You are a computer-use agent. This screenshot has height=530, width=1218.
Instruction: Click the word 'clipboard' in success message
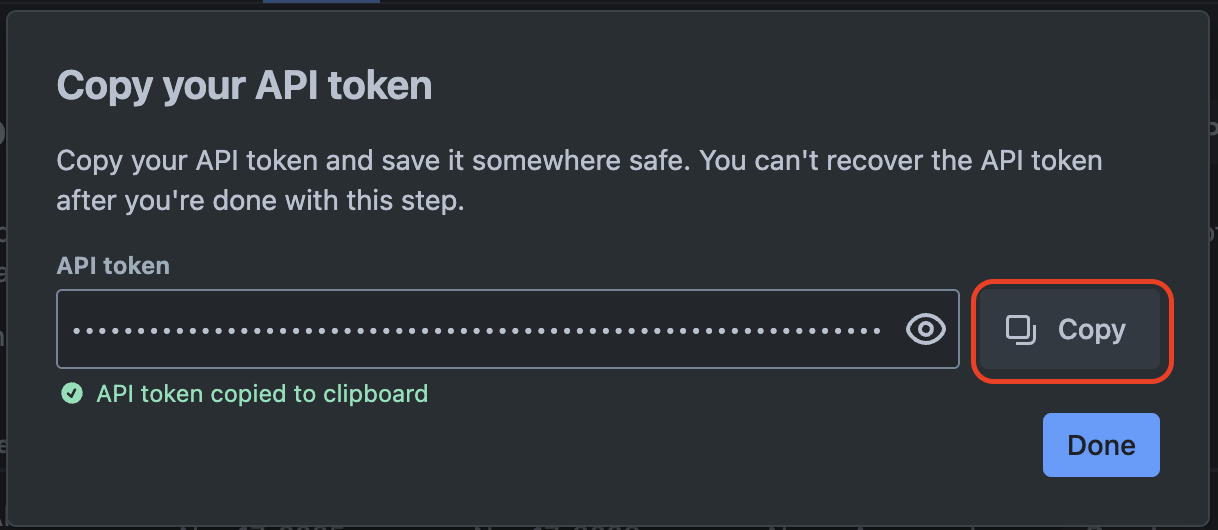(375, 393)
